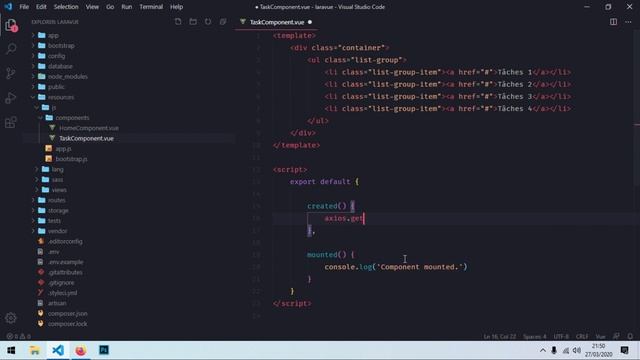Viewport: 640px width, 360px height.
Task: Collapse the components folder
Action: (x=72, y=118)
